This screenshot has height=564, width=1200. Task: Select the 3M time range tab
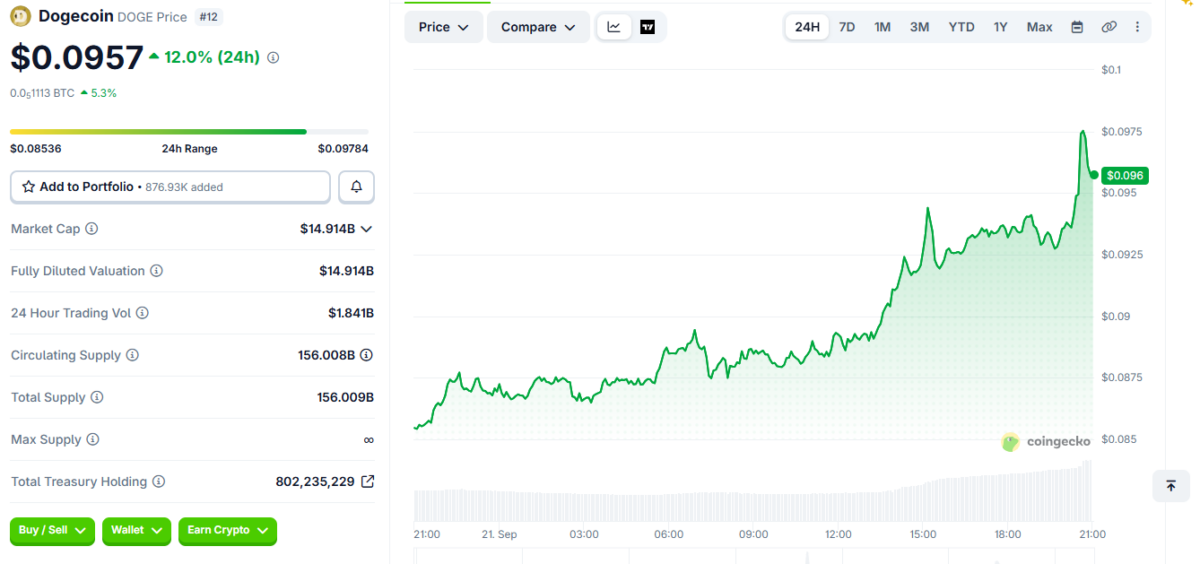tap(919, 27)
